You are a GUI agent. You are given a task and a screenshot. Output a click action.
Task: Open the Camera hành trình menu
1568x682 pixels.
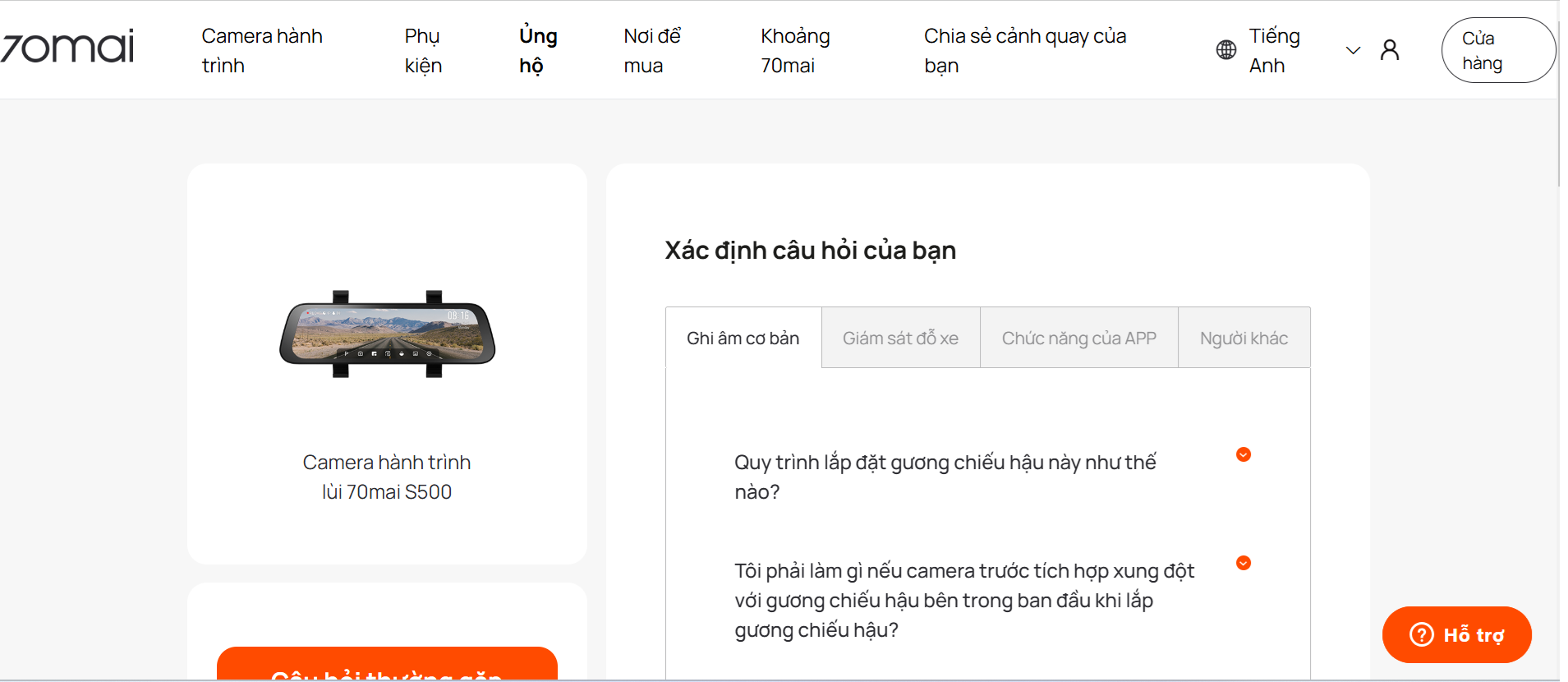[x=261, y=50]
